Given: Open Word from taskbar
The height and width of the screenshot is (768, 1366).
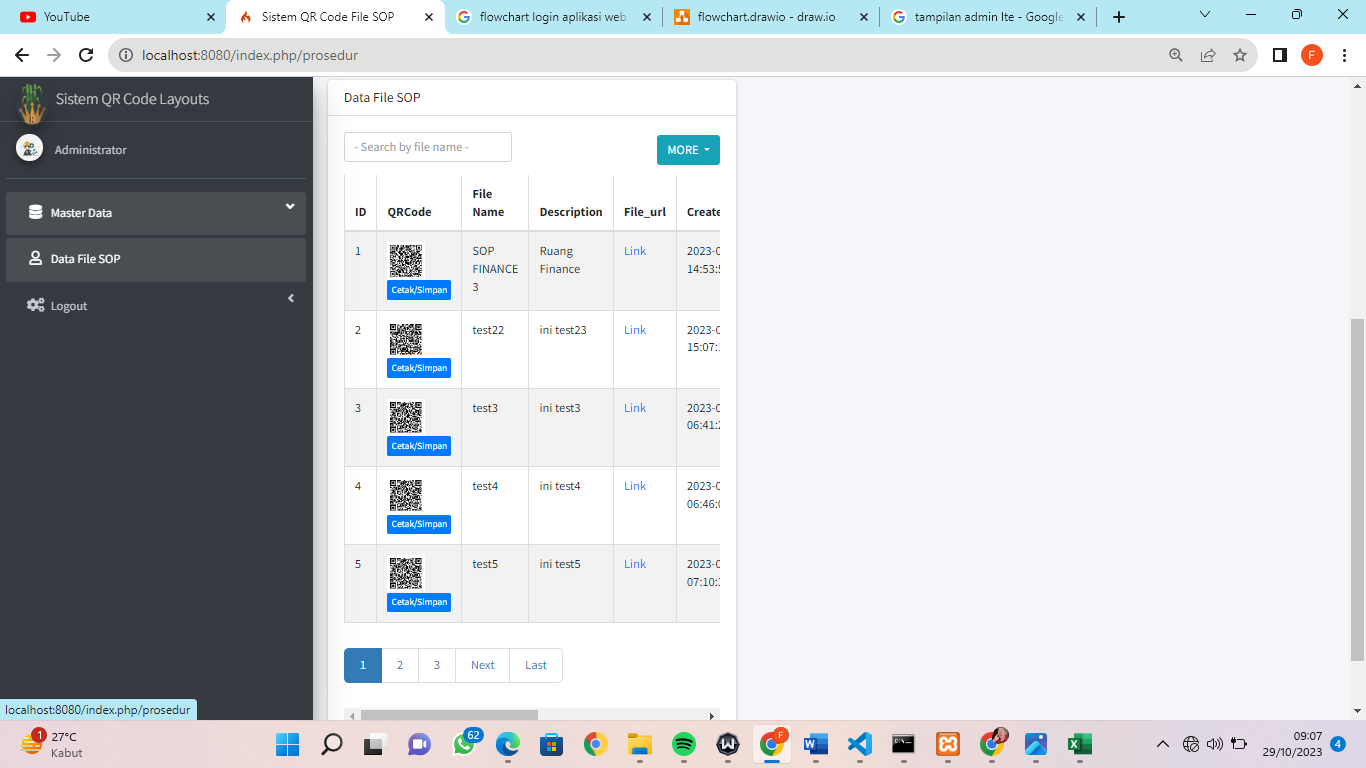Looking at the screenshot, I should [x=816, y=744].
